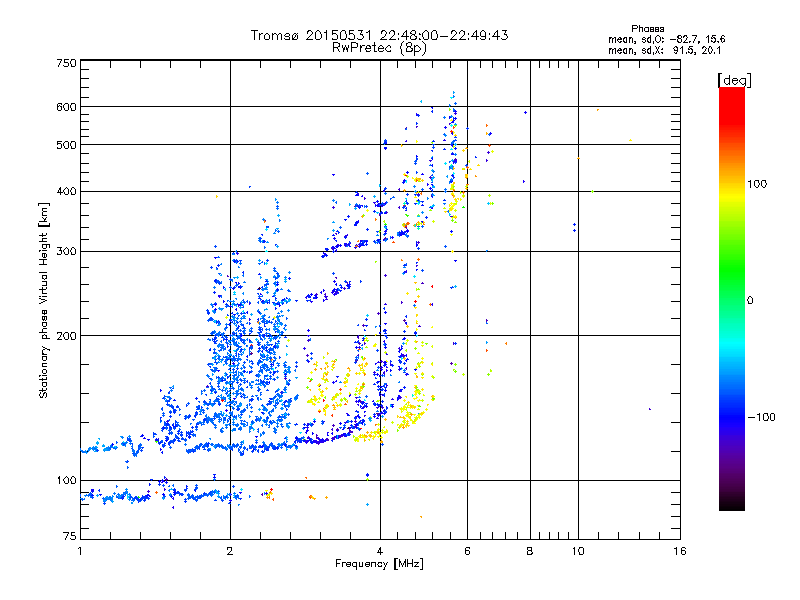Pick the black bottom of the colorbar

pos(732,503)
